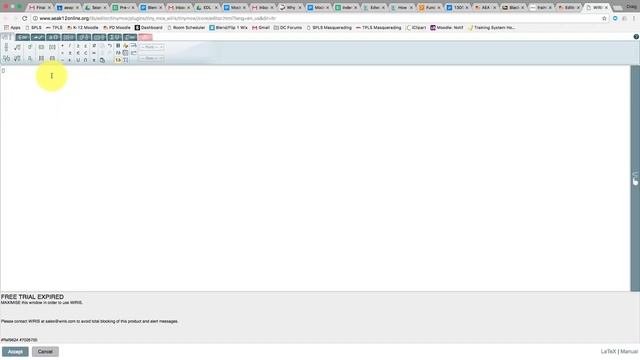Open the iClipart bookmark

pyautogui.click(x=416, y=28)
